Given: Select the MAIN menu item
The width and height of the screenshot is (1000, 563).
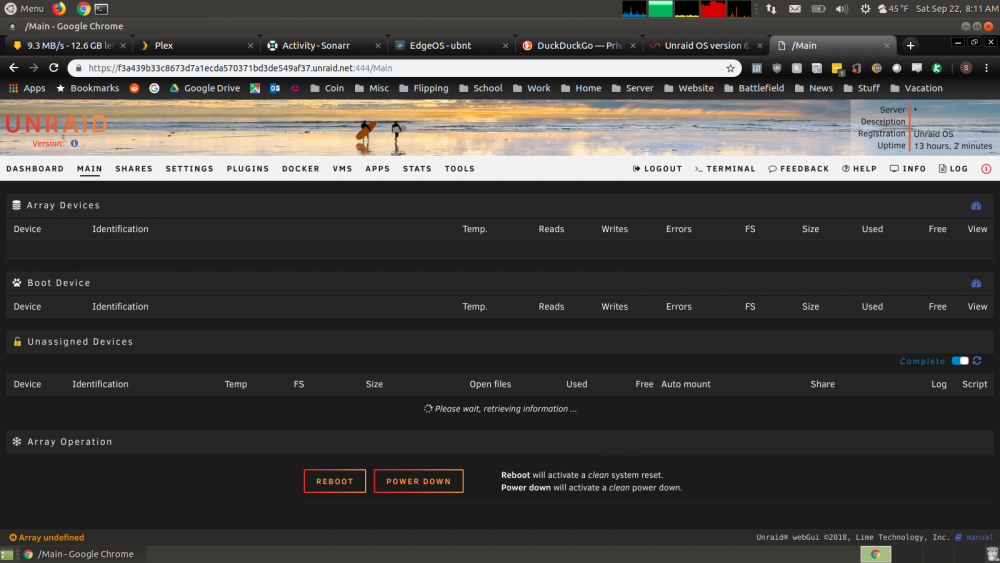Looking at the screenshot, I should coord(89,169).
